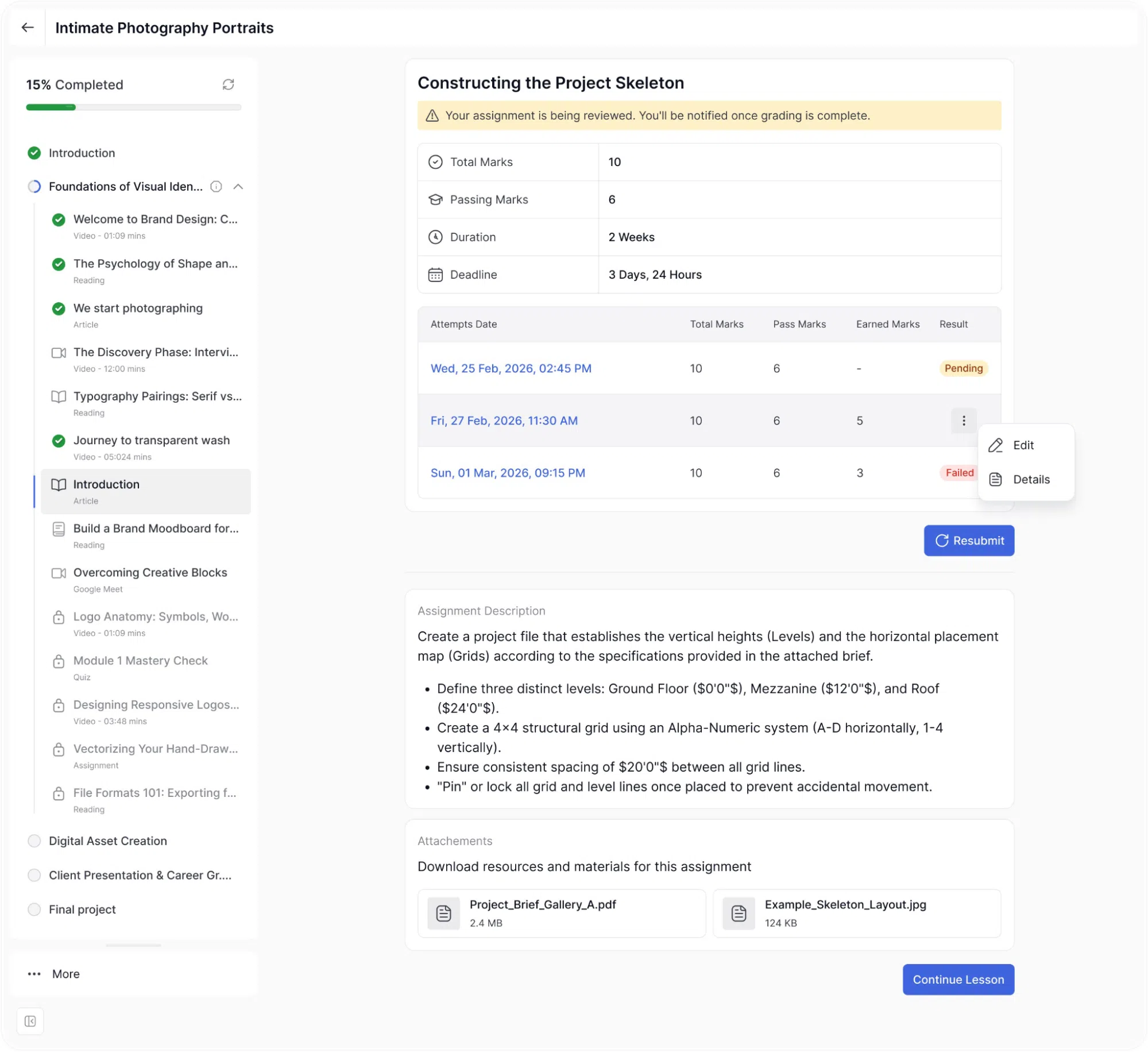Download Example_Skeleton_Layout.jpg attachment
This screenshot has width=1148, height=1052.
coord(857,914)
